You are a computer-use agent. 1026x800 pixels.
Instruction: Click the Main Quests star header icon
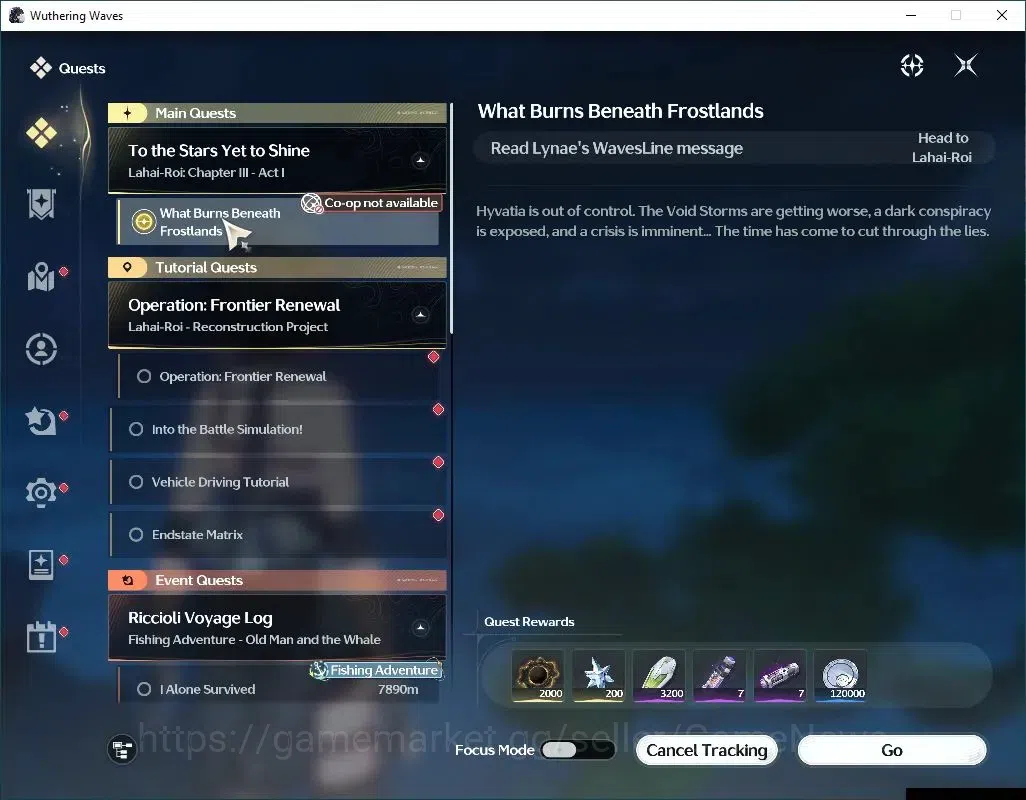[x=128, y=113]
